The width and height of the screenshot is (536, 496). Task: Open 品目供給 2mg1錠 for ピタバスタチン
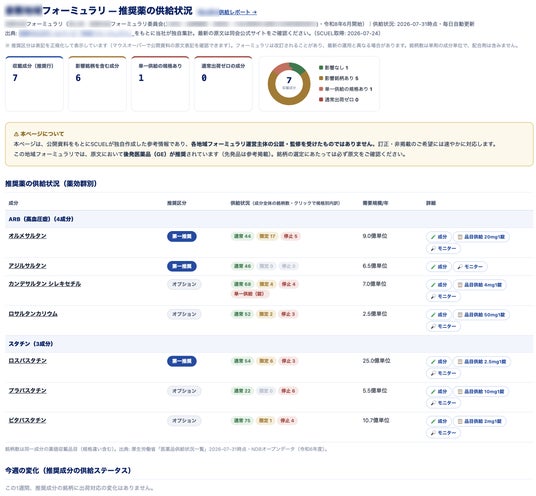[480, 421]
